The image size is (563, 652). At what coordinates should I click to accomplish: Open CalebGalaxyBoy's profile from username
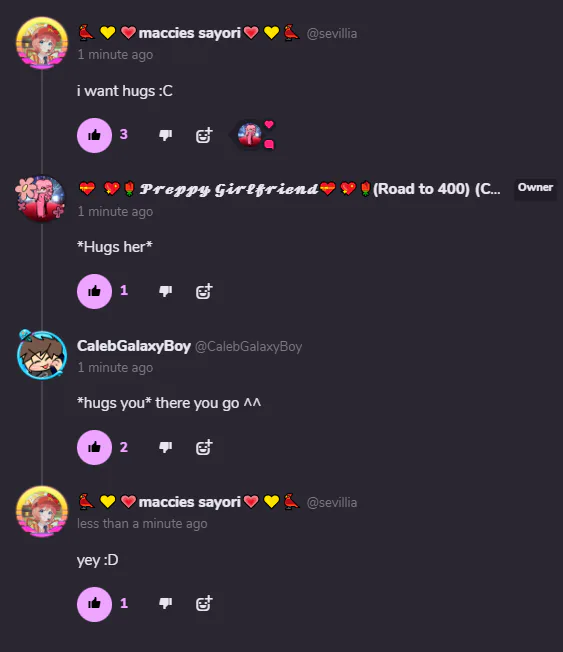click(x=134, y=346)
